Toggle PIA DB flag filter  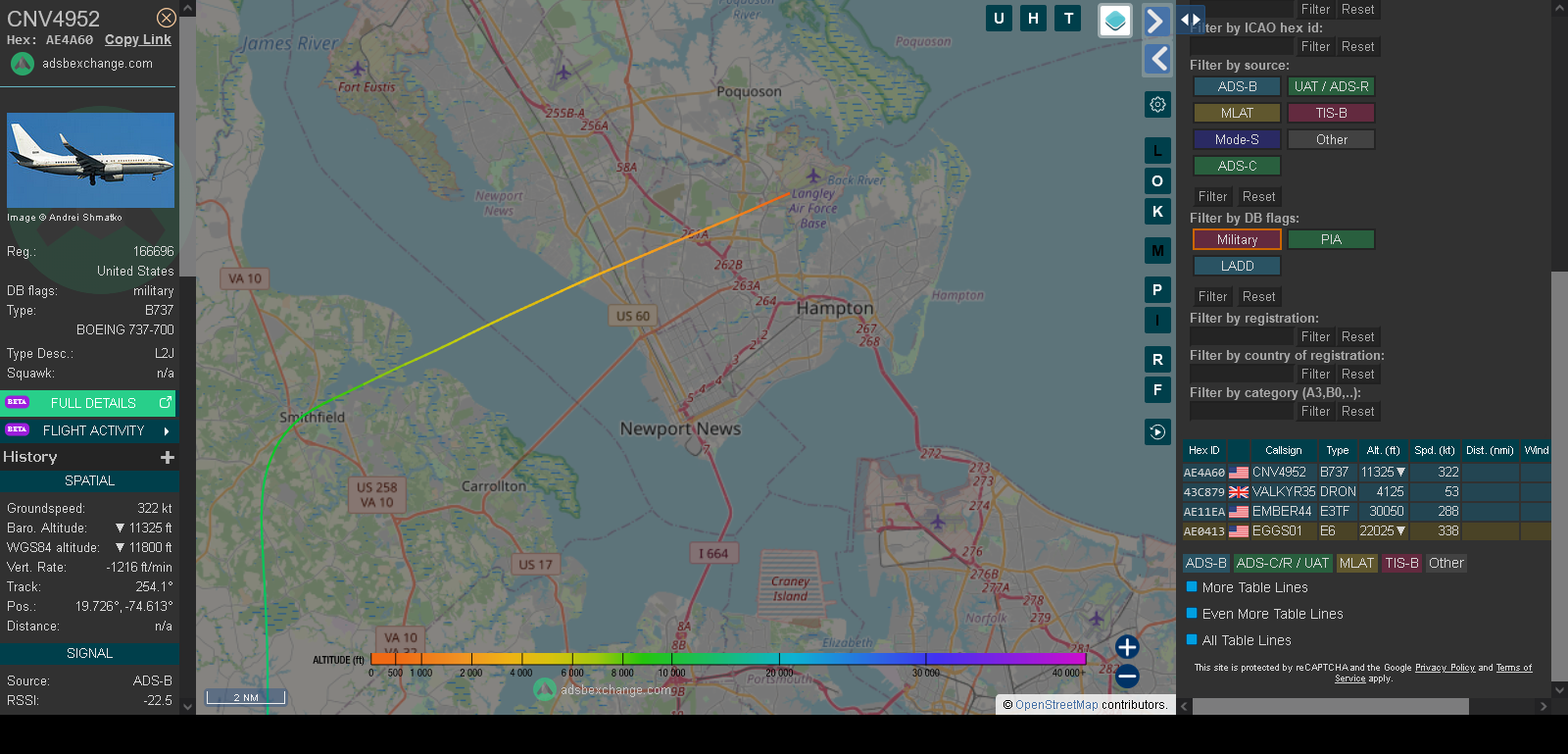1331,239
